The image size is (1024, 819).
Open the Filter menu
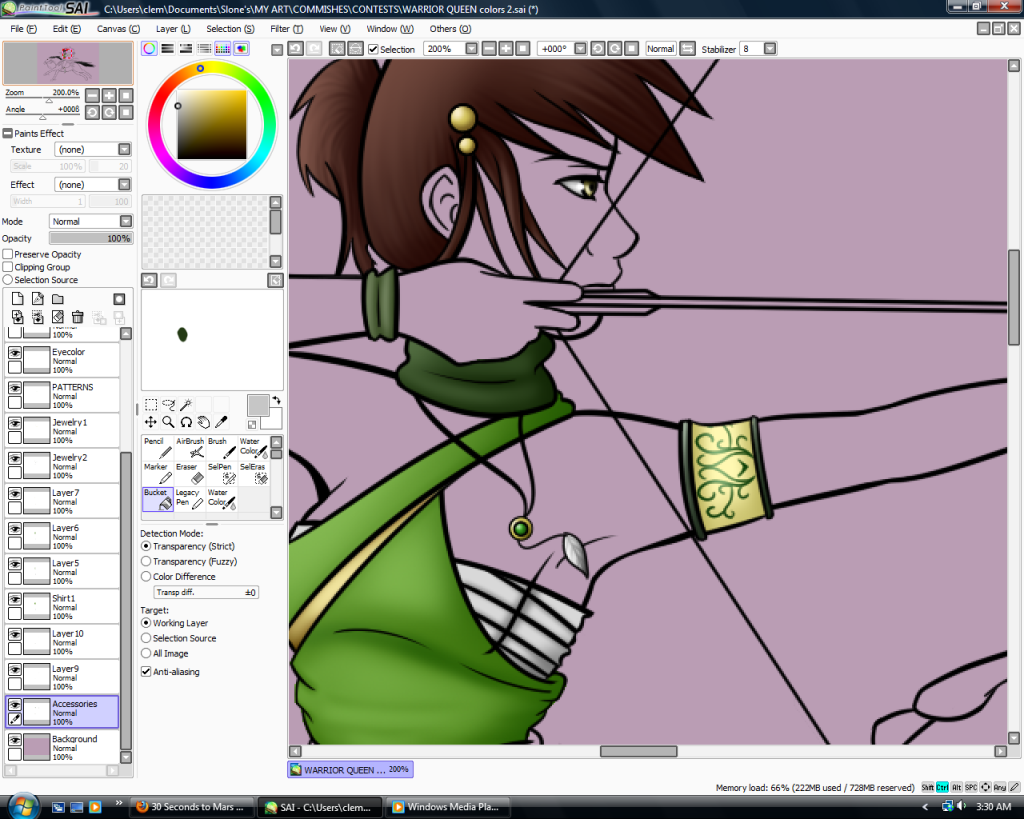tap(287, 29)
